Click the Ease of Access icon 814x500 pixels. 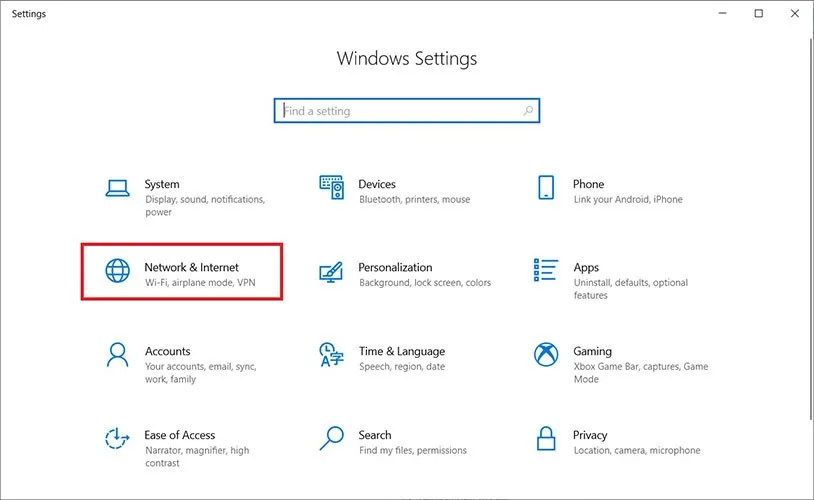pyautogui.click(x=117, y=439)
